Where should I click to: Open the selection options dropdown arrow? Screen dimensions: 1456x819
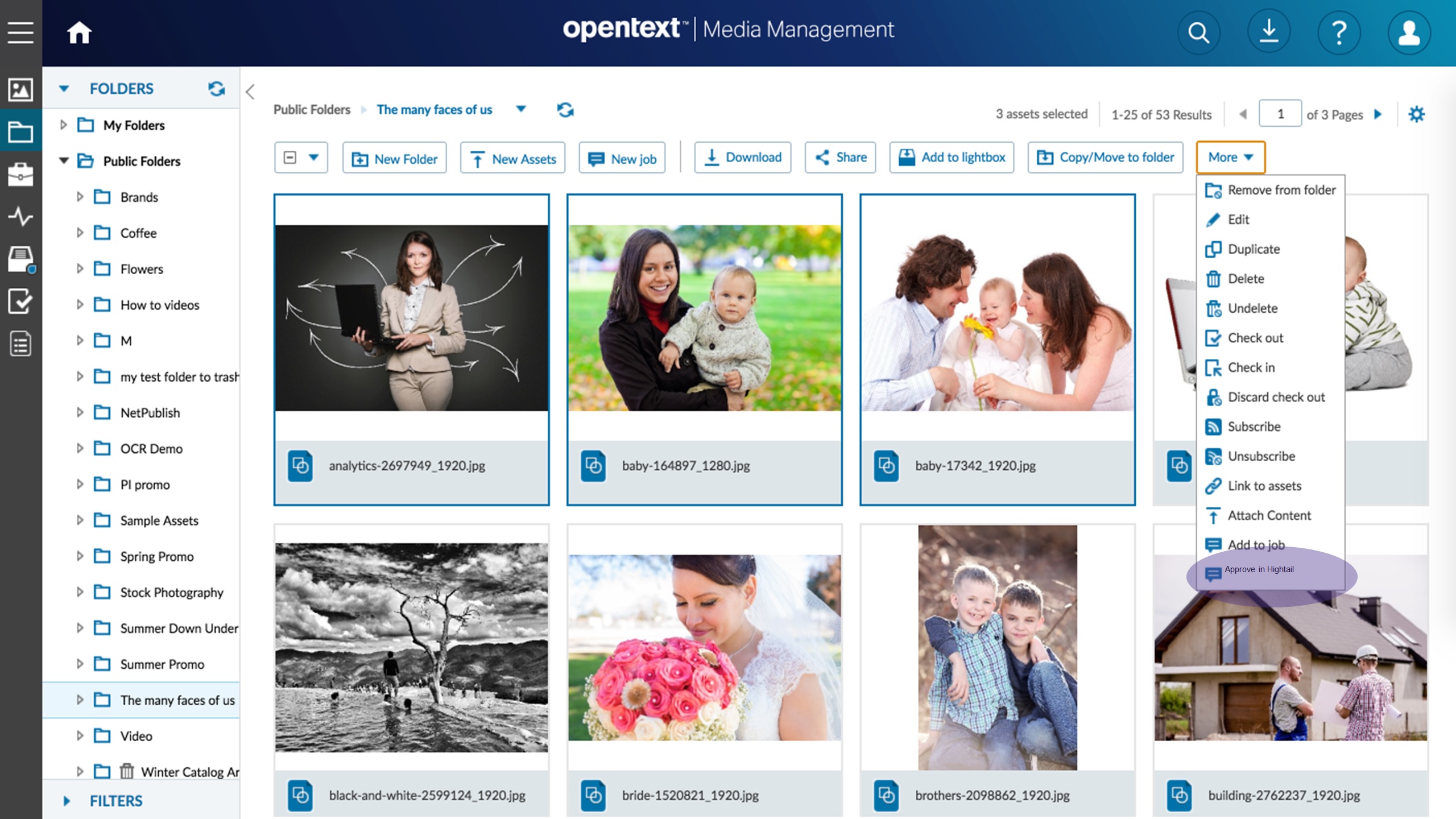point(314,158)
